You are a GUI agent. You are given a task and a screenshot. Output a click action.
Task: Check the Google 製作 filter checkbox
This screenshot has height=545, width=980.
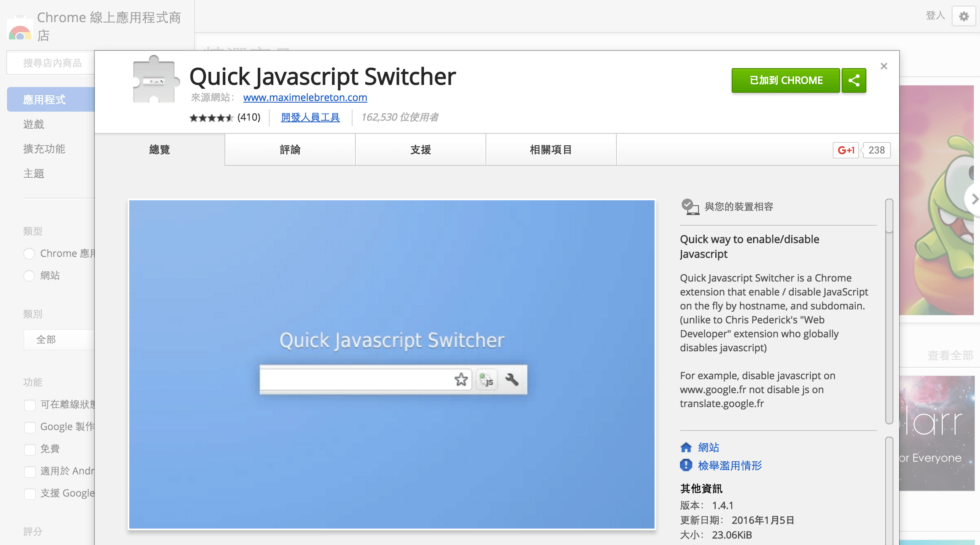click(30, 427)
